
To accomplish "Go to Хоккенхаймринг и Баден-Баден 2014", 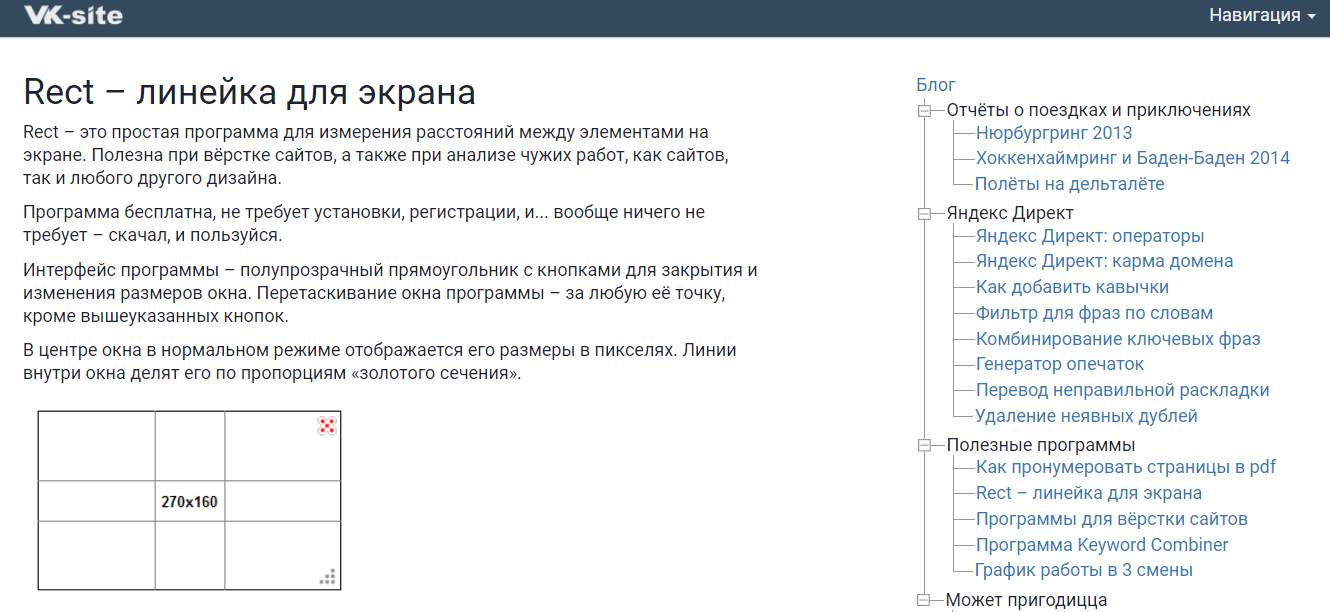I will pos(1132,158).
